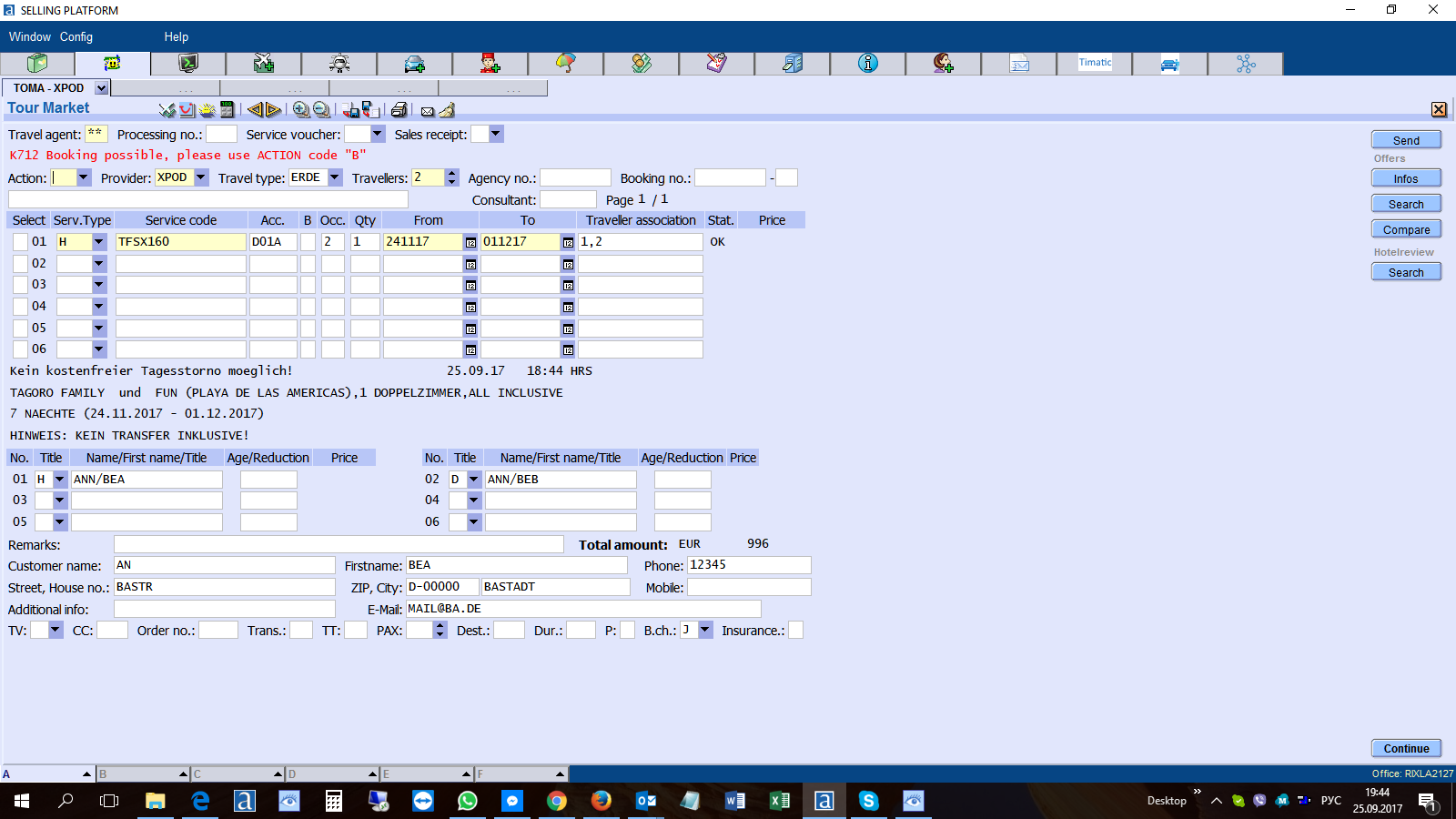Open the flight booking airplane tab

[264, 63]
